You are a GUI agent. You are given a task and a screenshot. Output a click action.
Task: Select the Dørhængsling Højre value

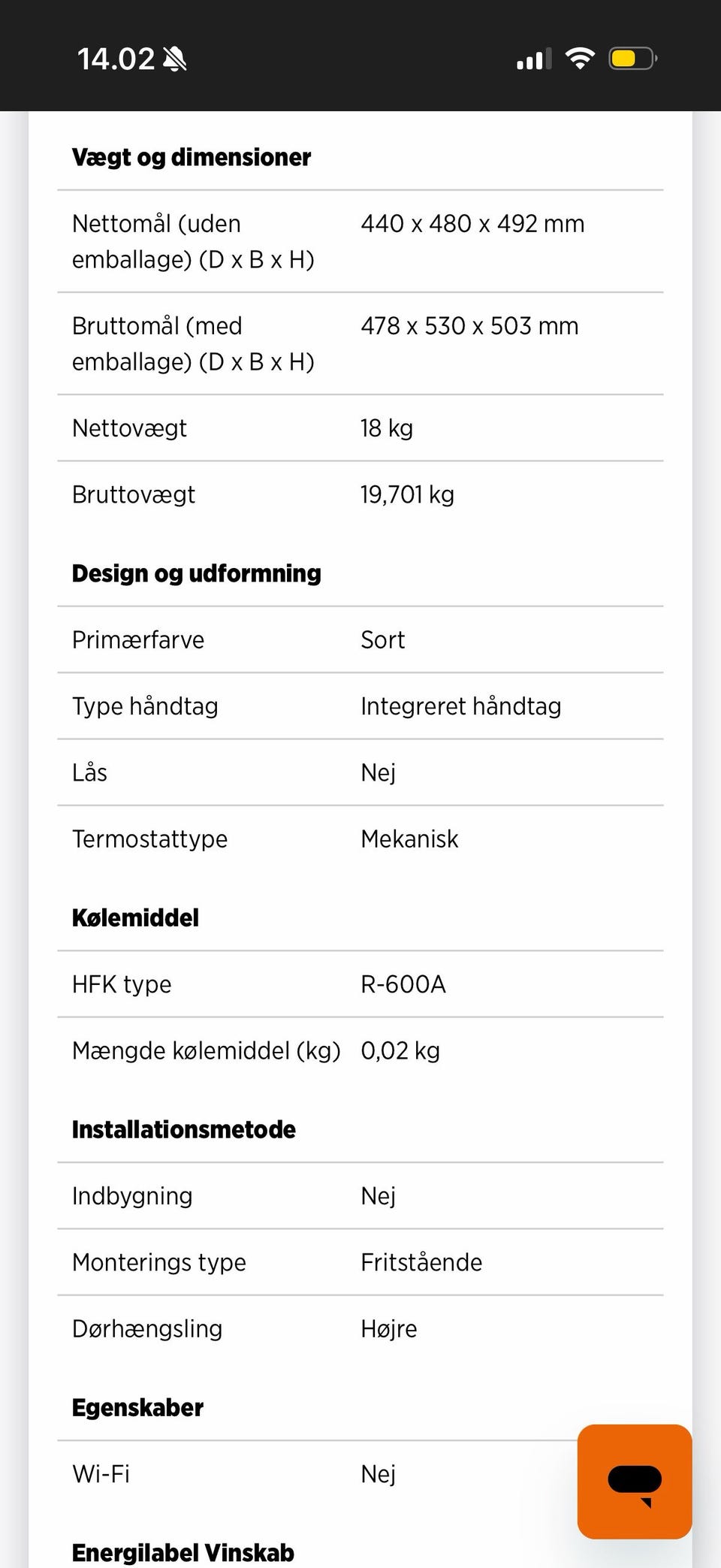(x=389, y=1328)
